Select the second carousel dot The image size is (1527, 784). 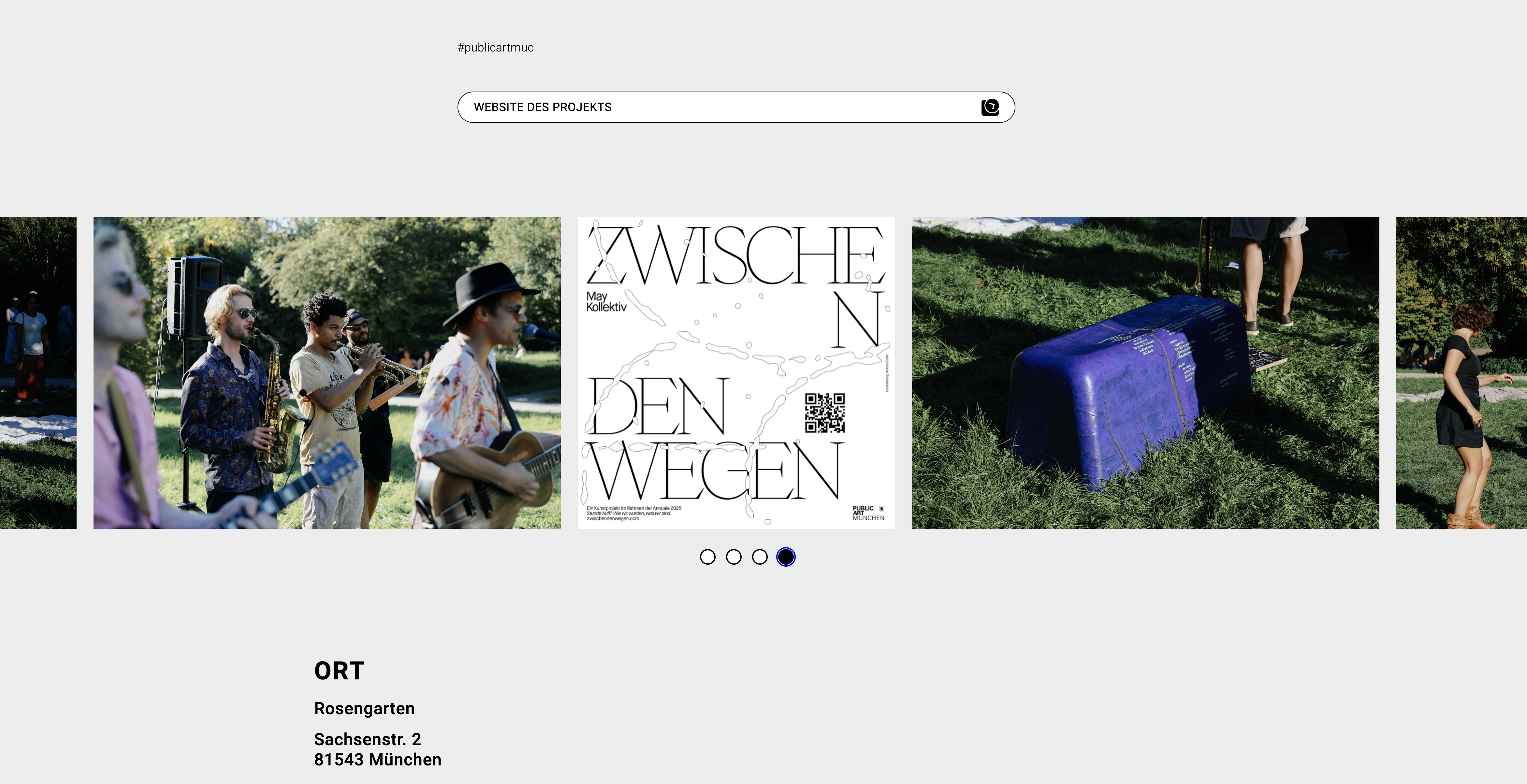coord(733,557)
